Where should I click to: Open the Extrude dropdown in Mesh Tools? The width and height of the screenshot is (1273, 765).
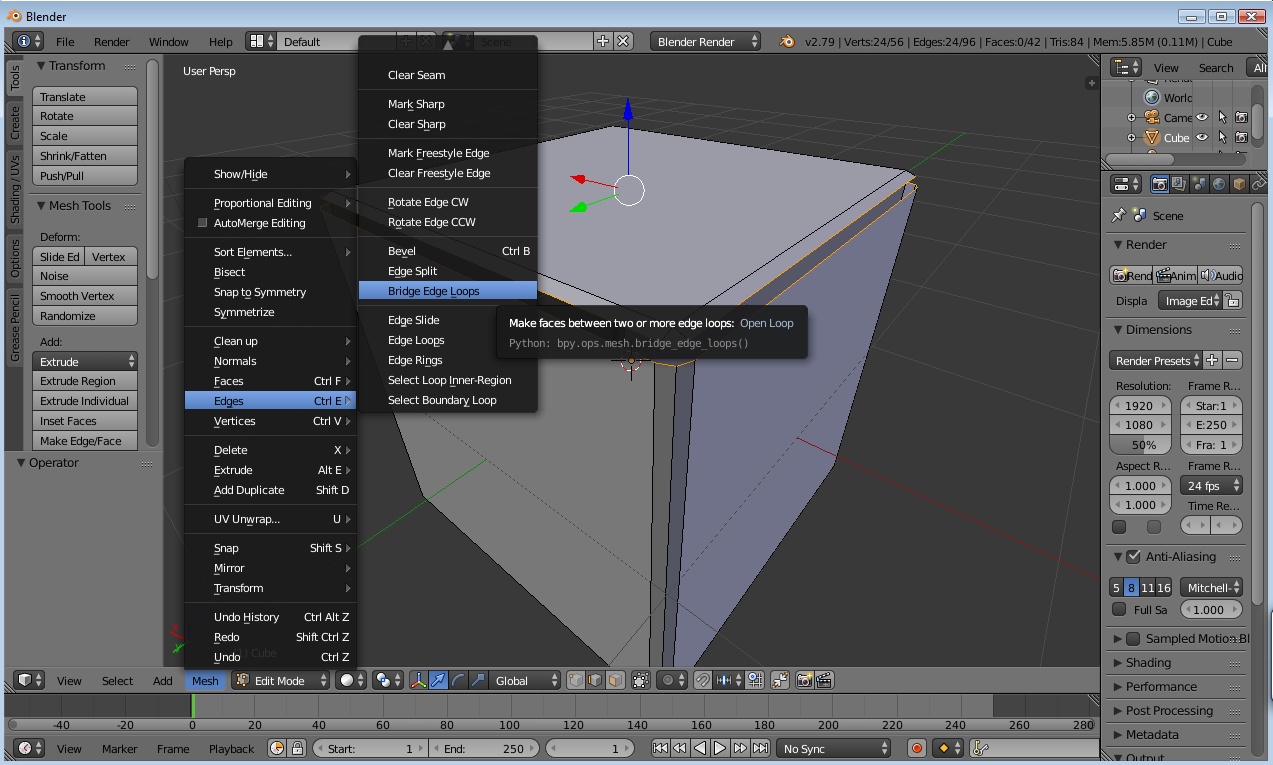click(85, 361)
